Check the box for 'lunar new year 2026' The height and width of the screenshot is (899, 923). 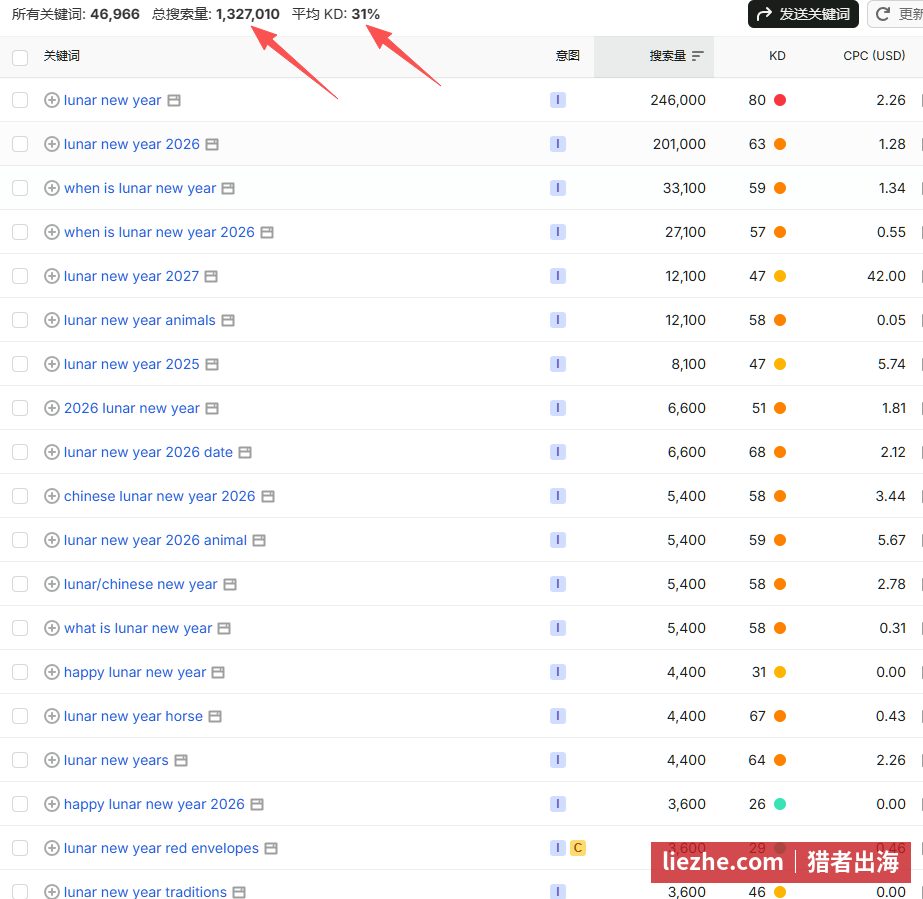(20, 144)
